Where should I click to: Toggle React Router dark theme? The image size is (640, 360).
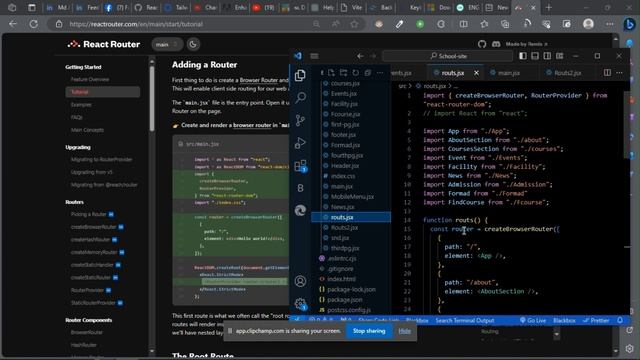[193, 44]
